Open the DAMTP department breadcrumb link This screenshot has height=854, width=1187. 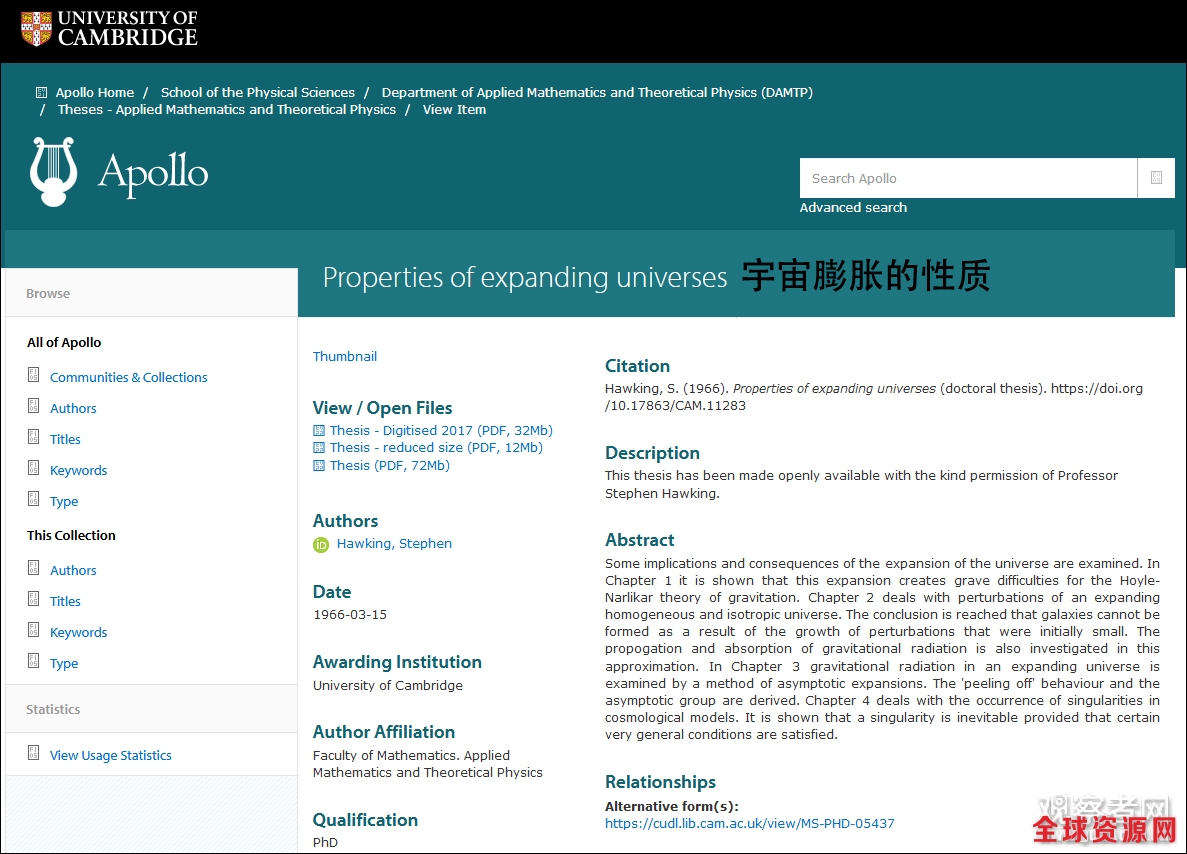tap(596, 93)
